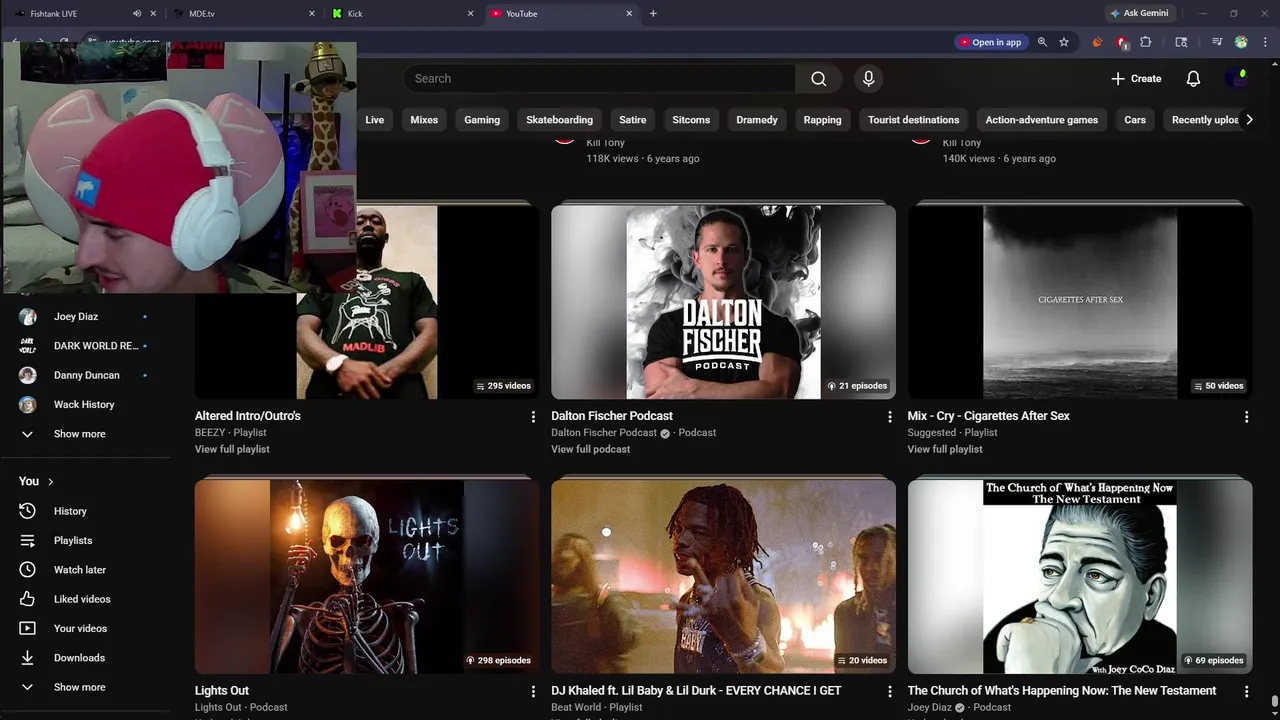This screenshot has height=720, width=1280.
Task: Select the Dramedy filter chip
Action: (757, 120)
